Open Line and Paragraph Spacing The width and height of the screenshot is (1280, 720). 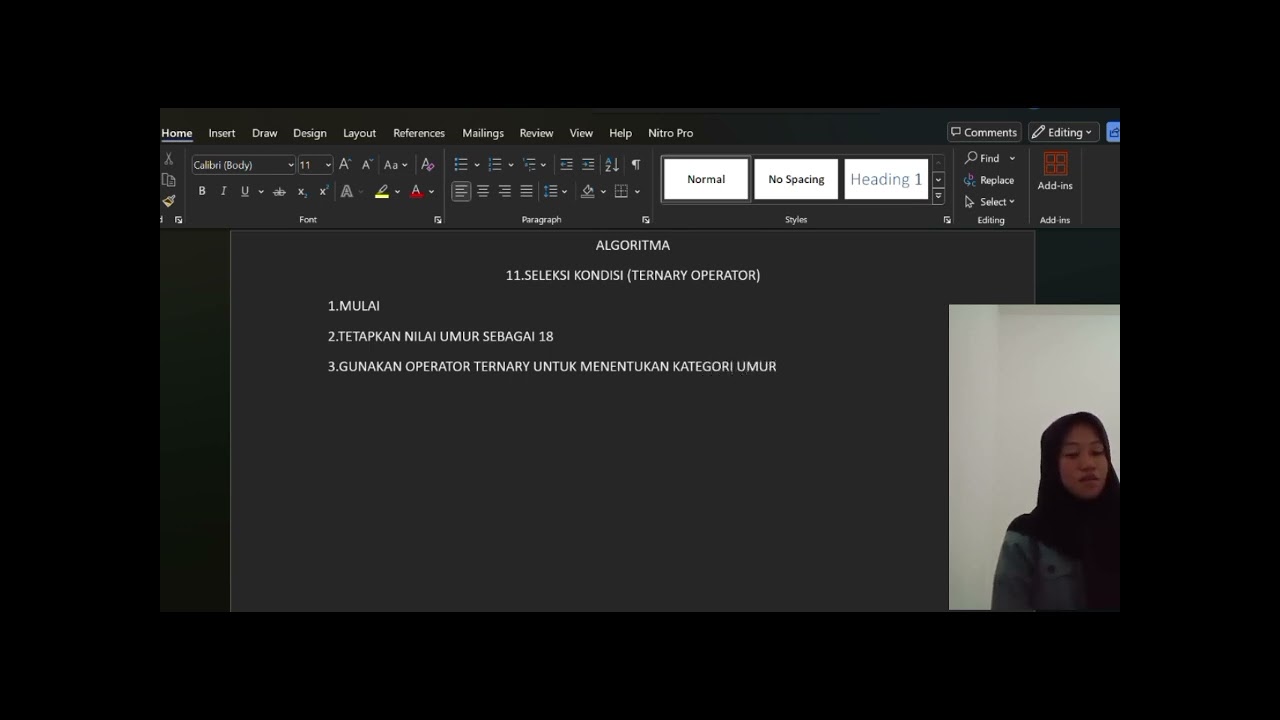pyautogui.click(x=554, y=191)
